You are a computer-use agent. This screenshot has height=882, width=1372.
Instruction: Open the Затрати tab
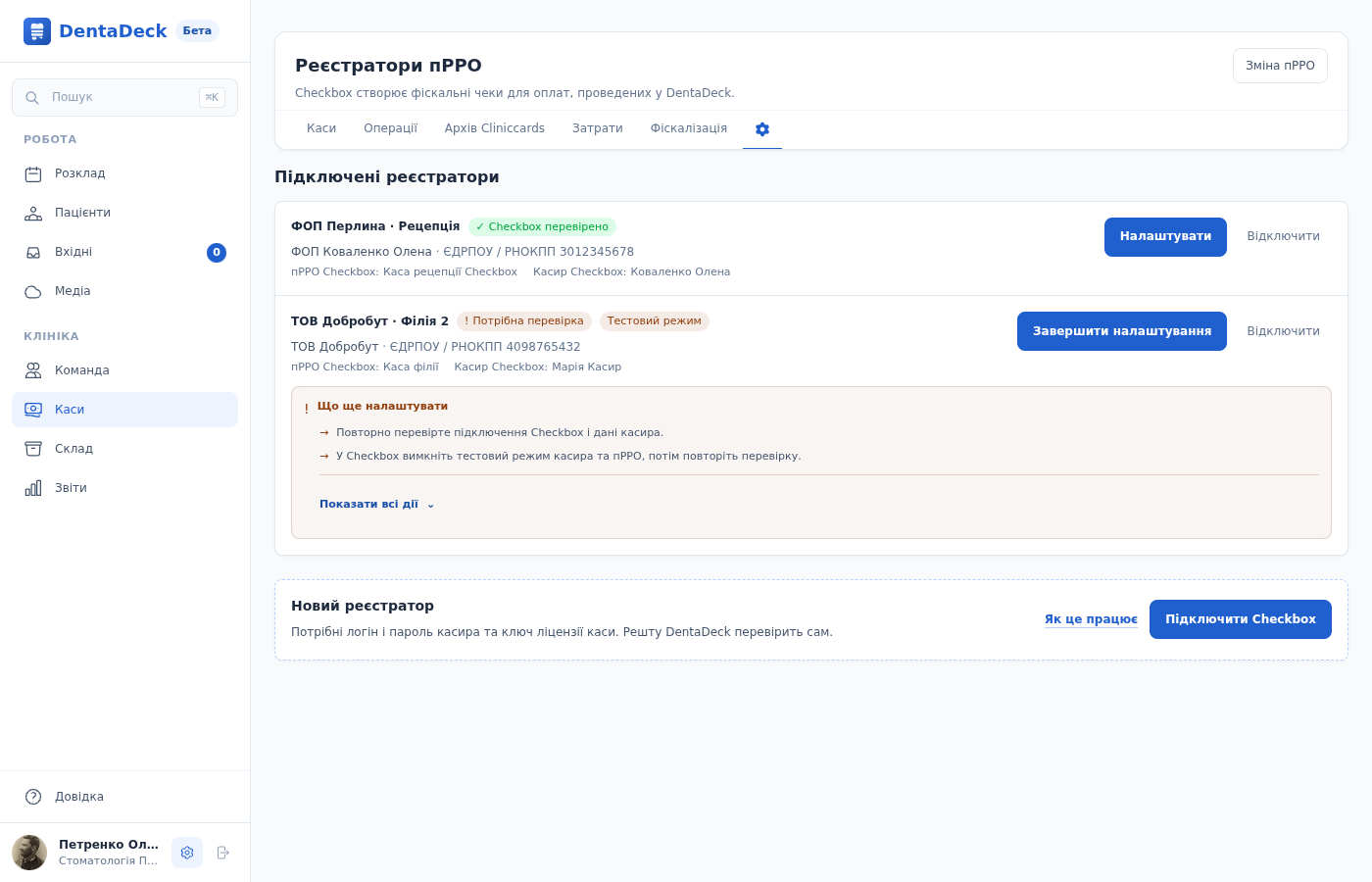click(598, 129)
